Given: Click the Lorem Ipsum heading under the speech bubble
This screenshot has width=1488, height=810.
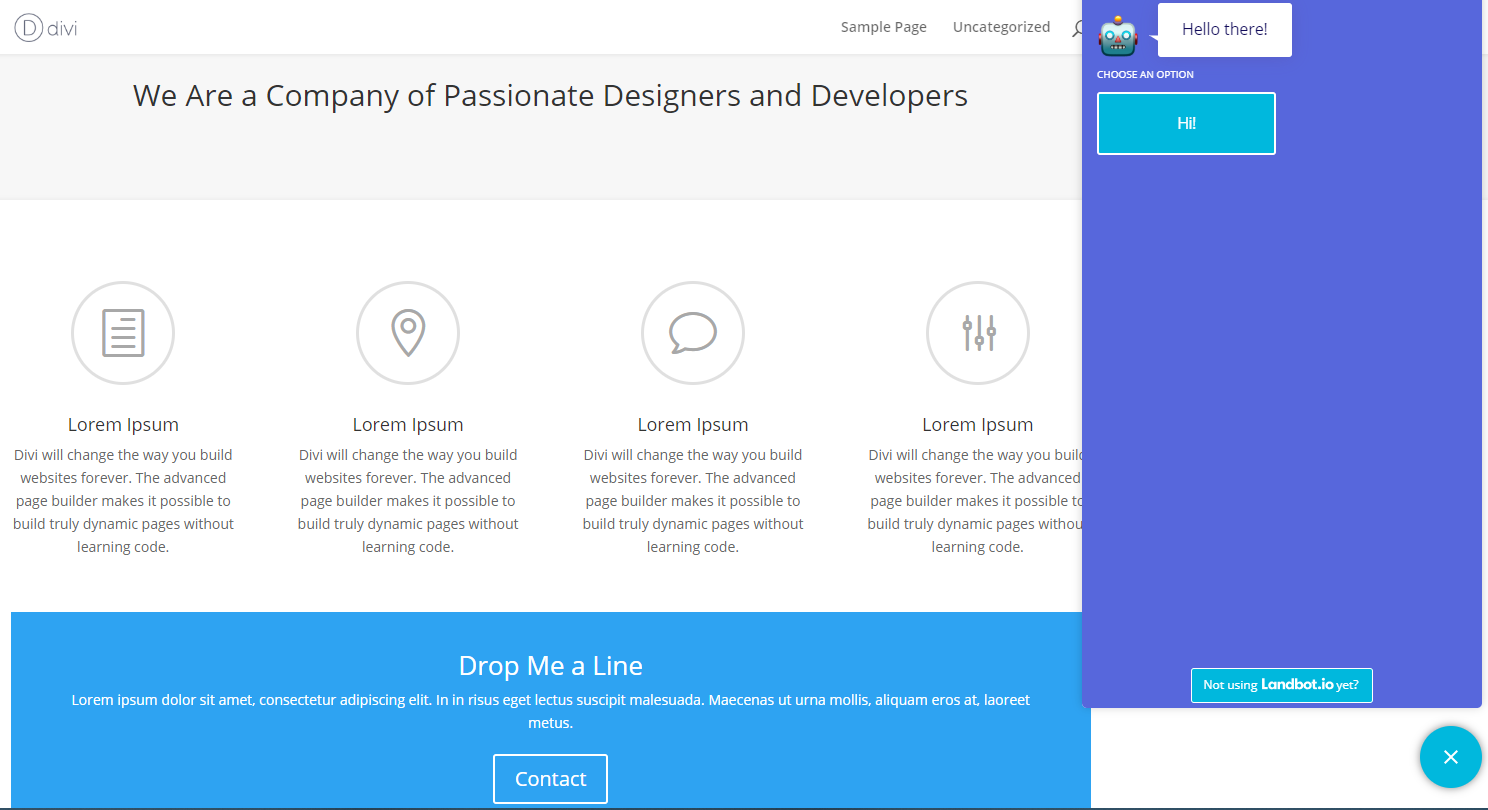Looking at the screenshot, I should 693,424.
